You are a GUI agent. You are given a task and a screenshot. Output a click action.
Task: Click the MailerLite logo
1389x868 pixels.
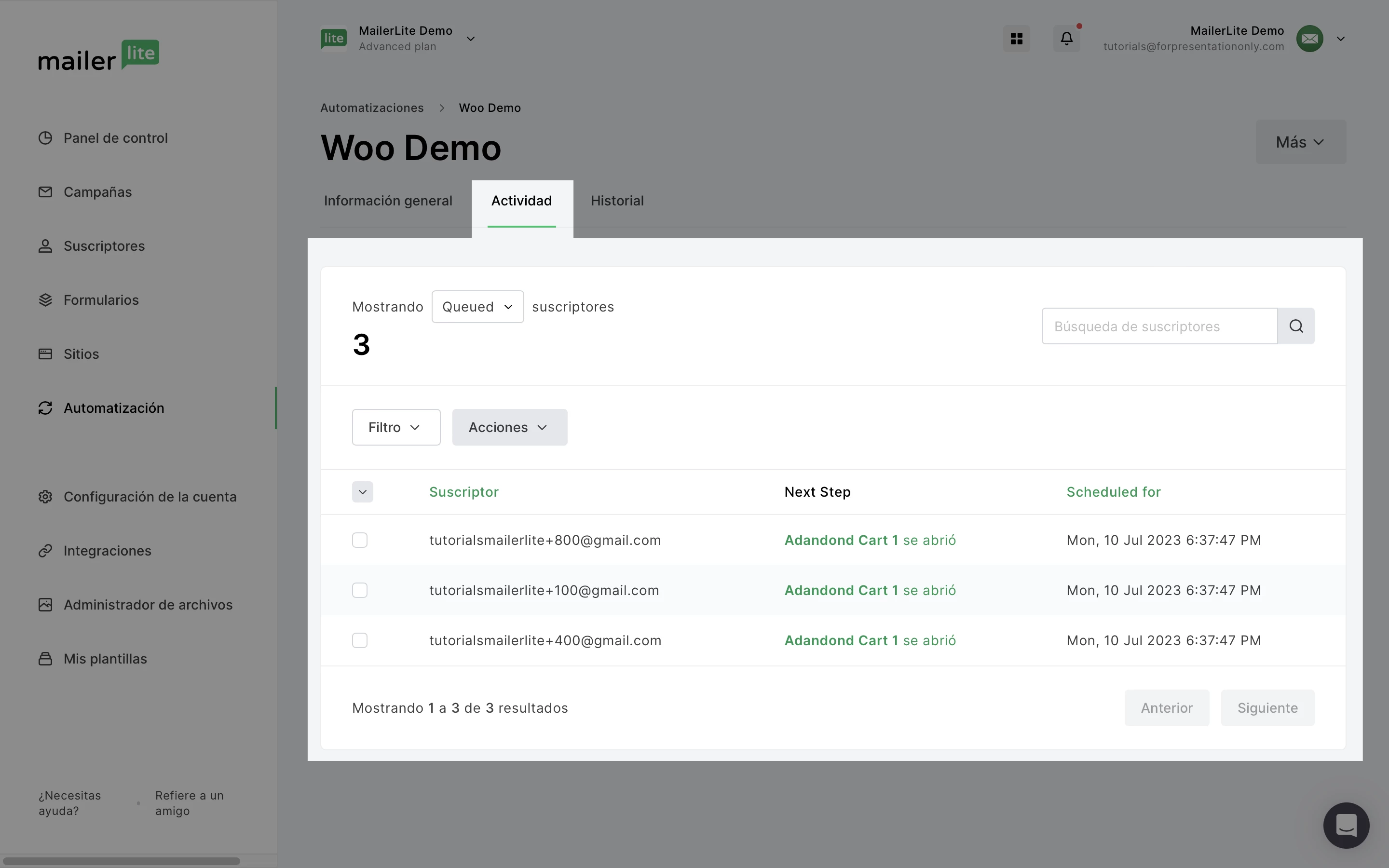pyautogui.click(x=99, y=55)
